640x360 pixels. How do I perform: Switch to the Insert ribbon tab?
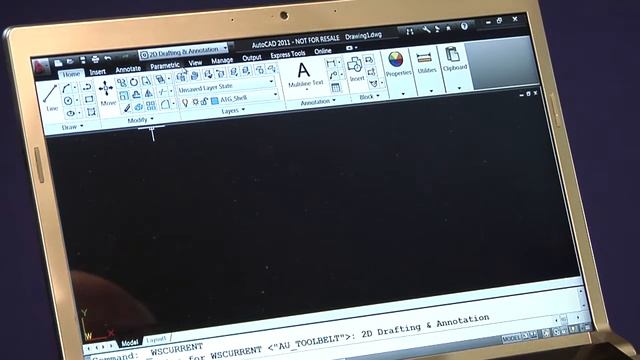(x=98, y=72)
